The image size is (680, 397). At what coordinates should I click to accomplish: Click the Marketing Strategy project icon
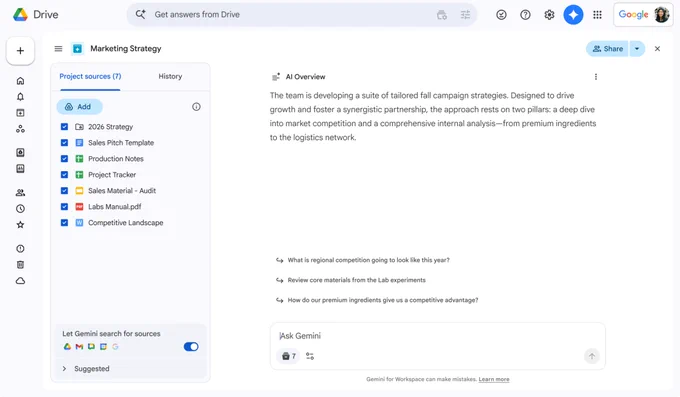click(77, 49)
